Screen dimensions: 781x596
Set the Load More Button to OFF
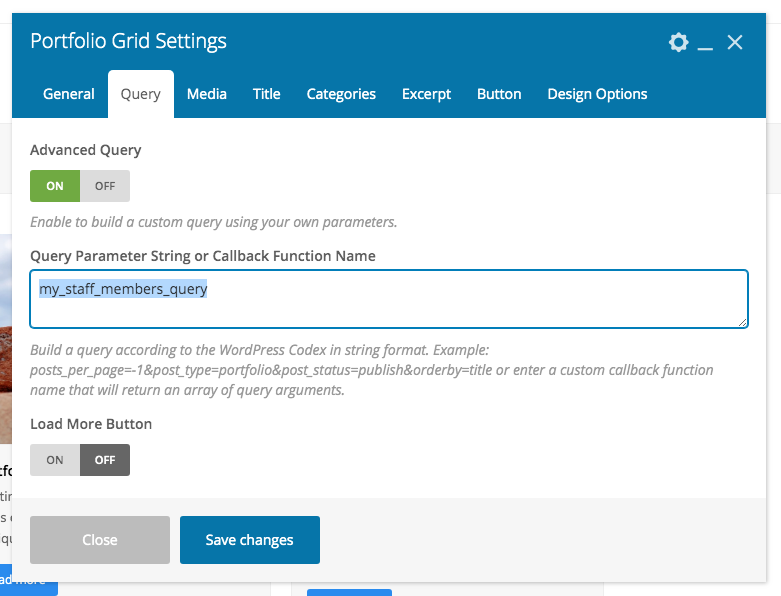pos(105,460)
